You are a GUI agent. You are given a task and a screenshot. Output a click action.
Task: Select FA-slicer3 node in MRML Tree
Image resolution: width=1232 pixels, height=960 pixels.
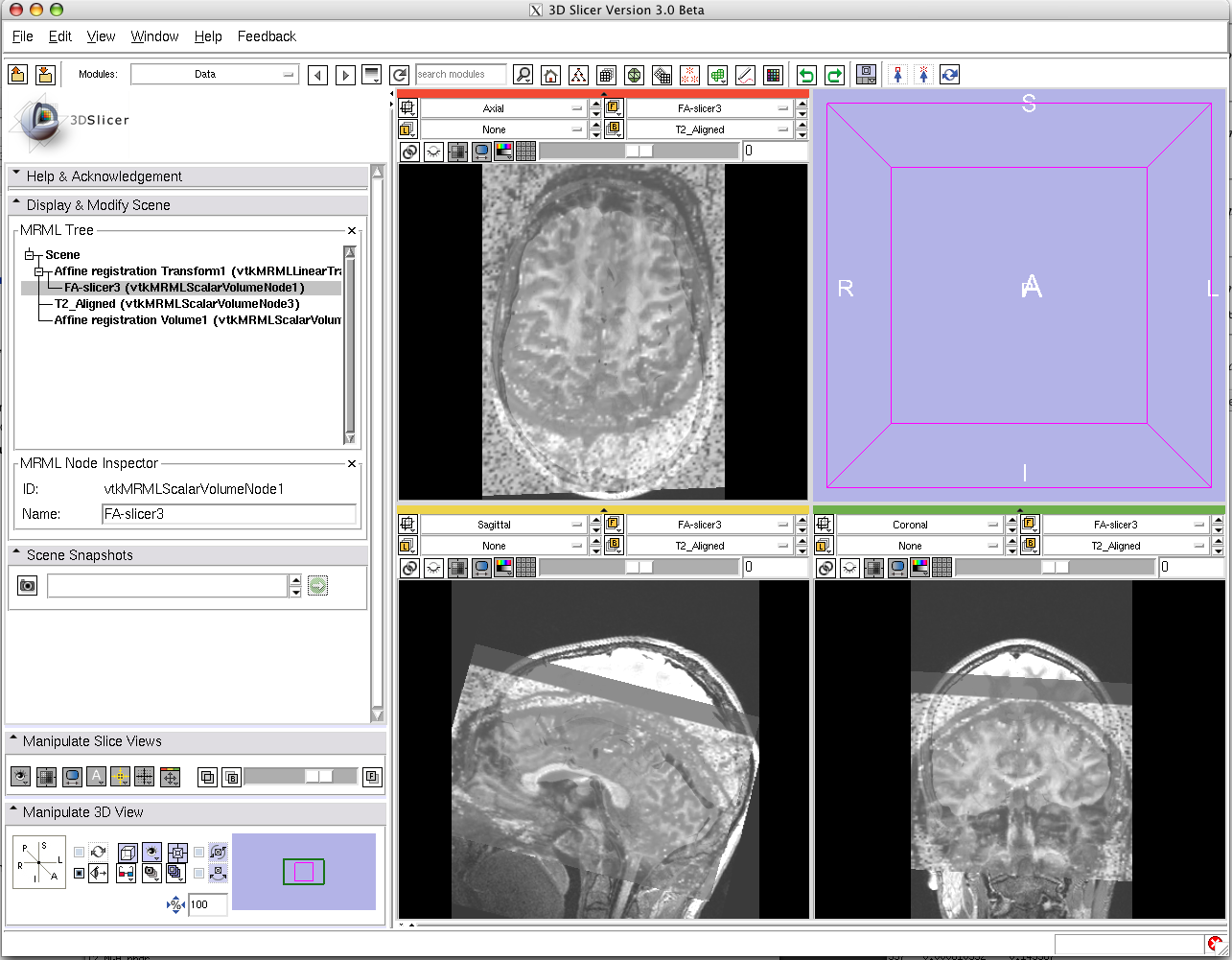[x=184, y=288]
